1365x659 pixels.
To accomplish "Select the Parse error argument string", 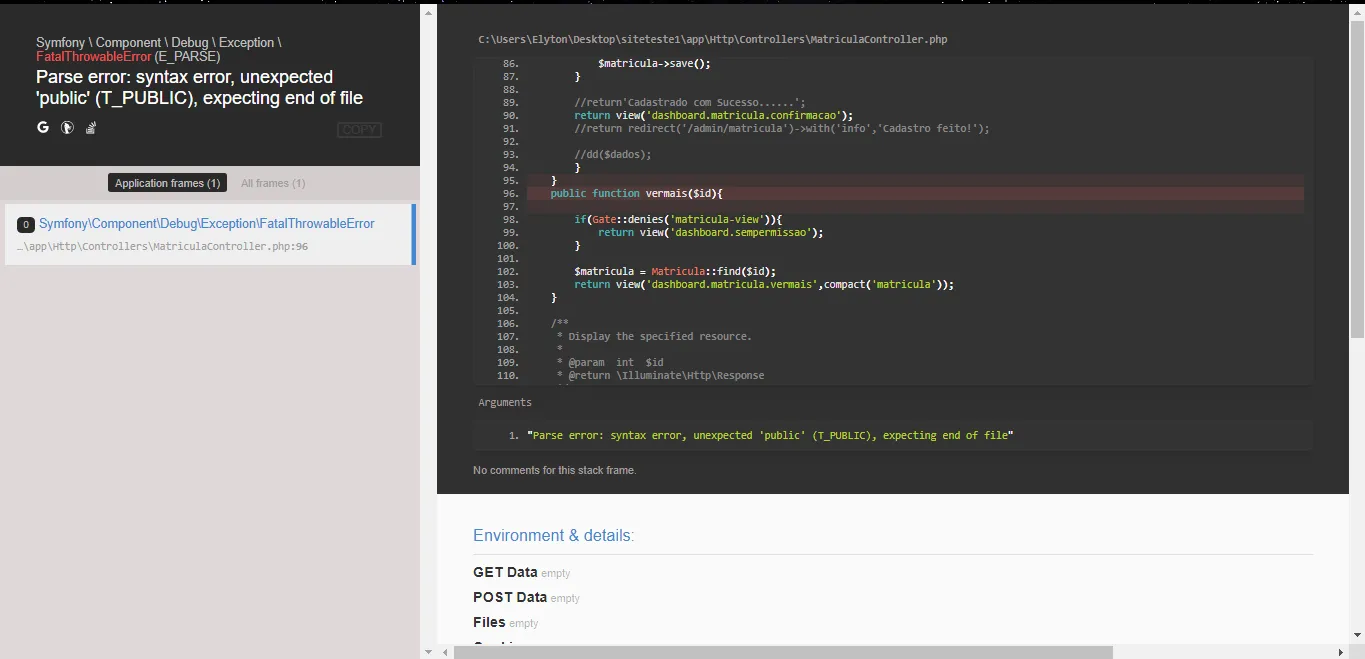I will pos(770,435).
